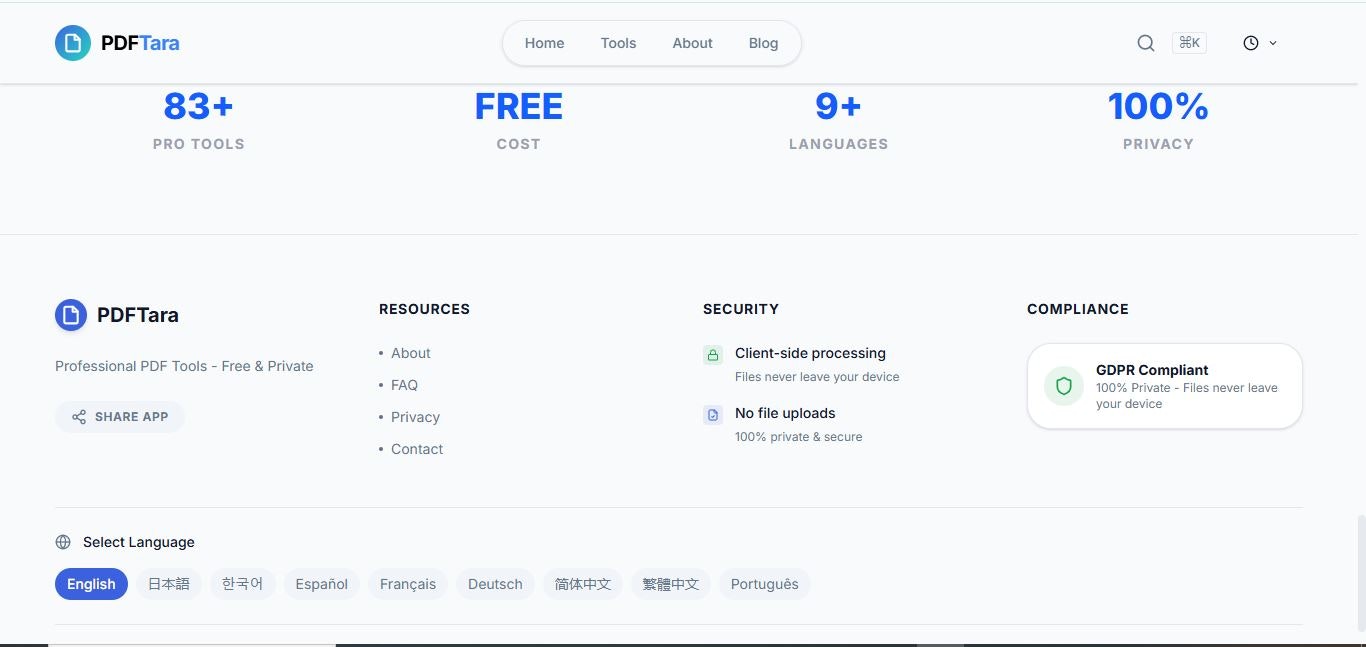This screenshot has width=1366, height=647.
Task: Open the ⌘K shortcut badge
Action: point(1189,42)
